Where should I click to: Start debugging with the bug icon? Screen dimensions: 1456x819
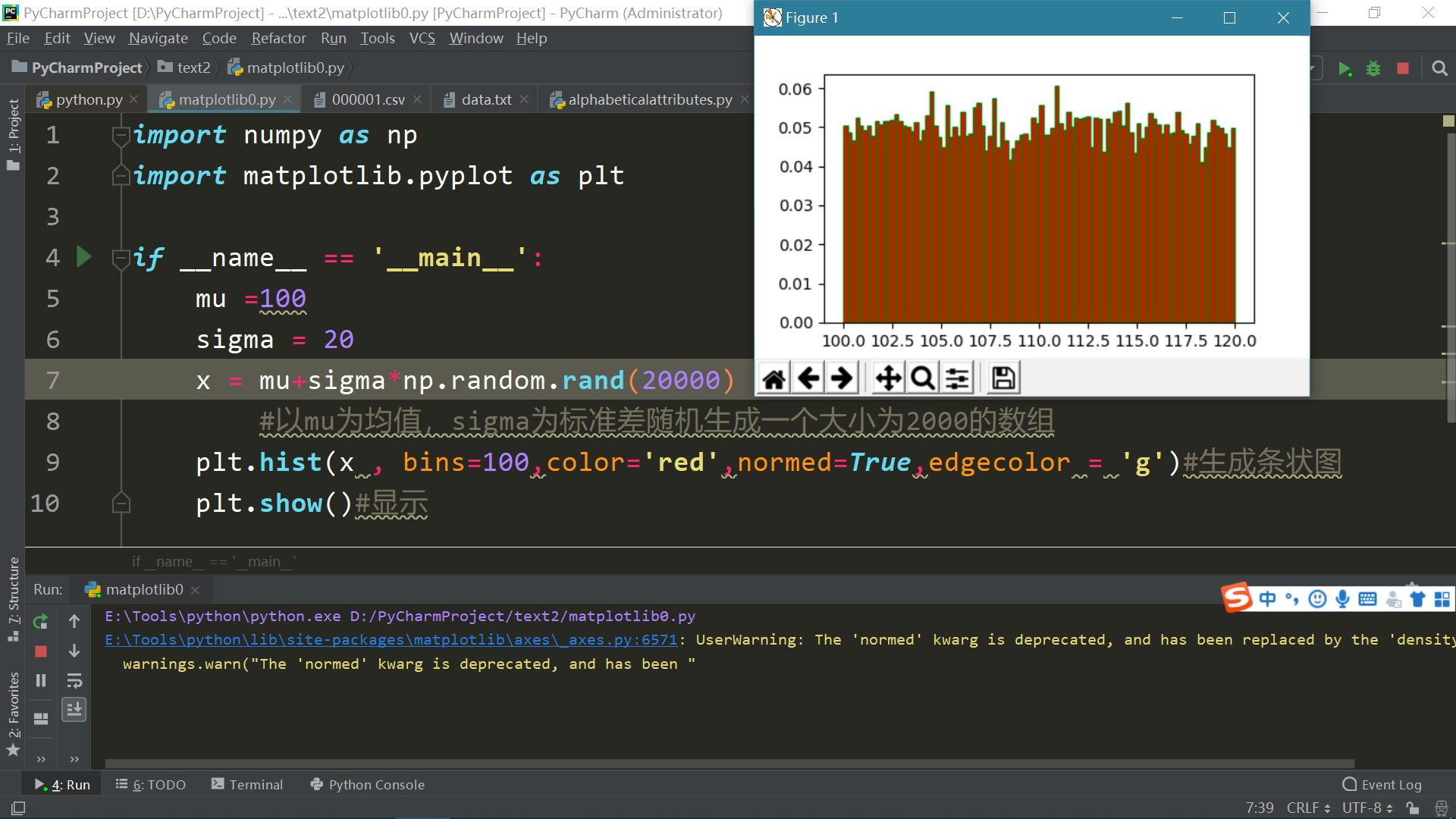coord(1373,68)
